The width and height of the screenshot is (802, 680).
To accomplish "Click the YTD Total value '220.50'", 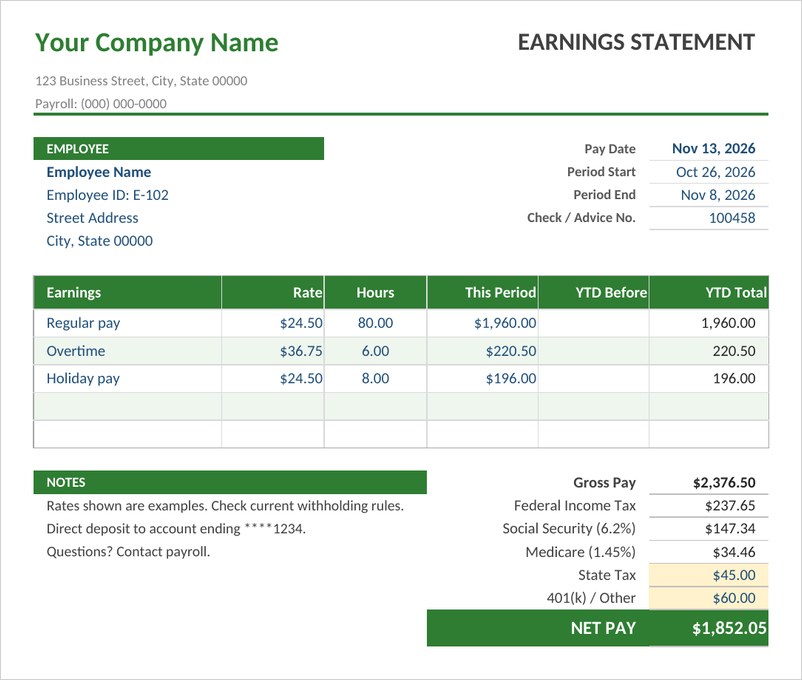I will 734,351.
